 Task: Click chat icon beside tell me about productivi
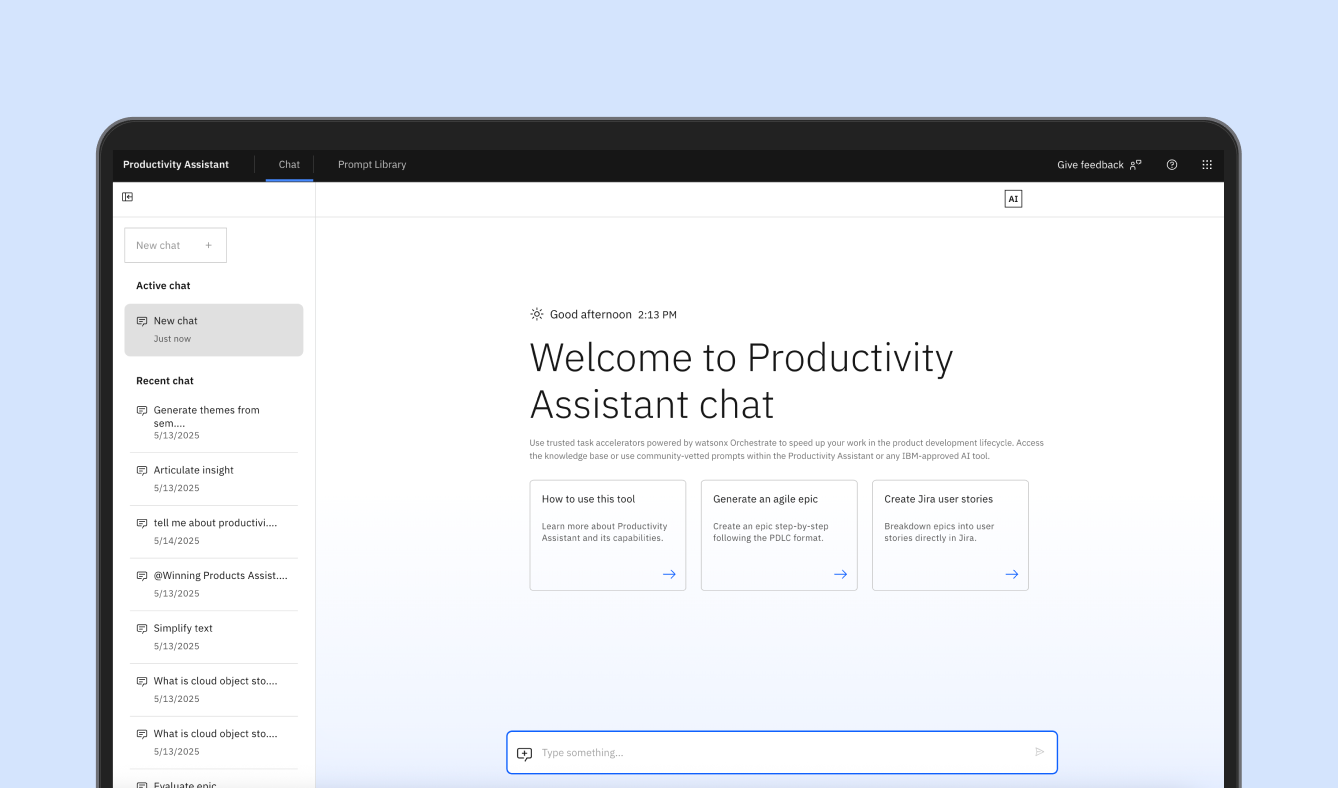[x=142, y=523]
